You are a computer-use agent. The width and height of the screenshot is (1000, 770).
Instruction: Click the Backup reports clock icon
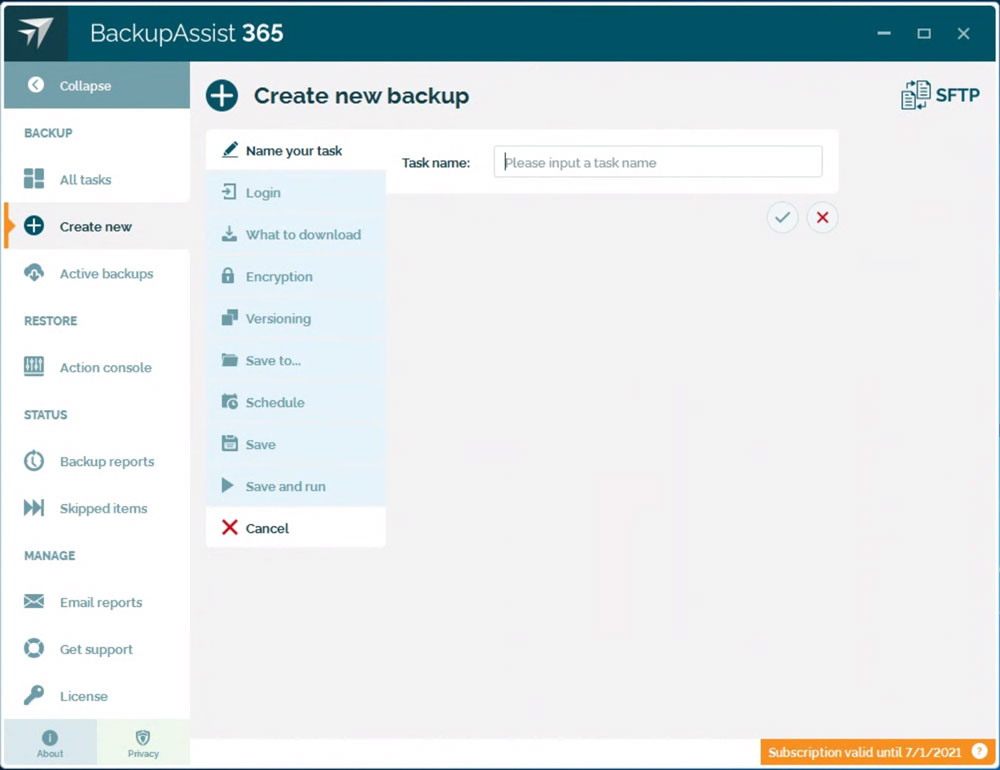pyautogui.click(x=34, y=461)
